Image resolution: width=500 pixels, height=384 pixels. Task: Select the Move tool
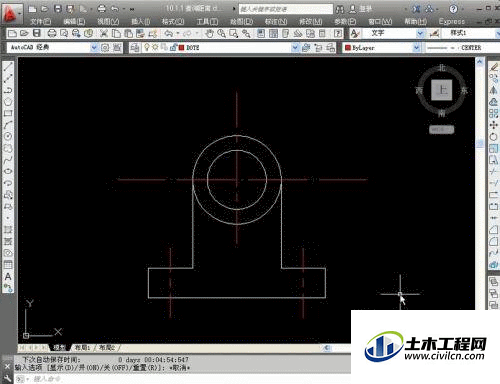[494, 125]
